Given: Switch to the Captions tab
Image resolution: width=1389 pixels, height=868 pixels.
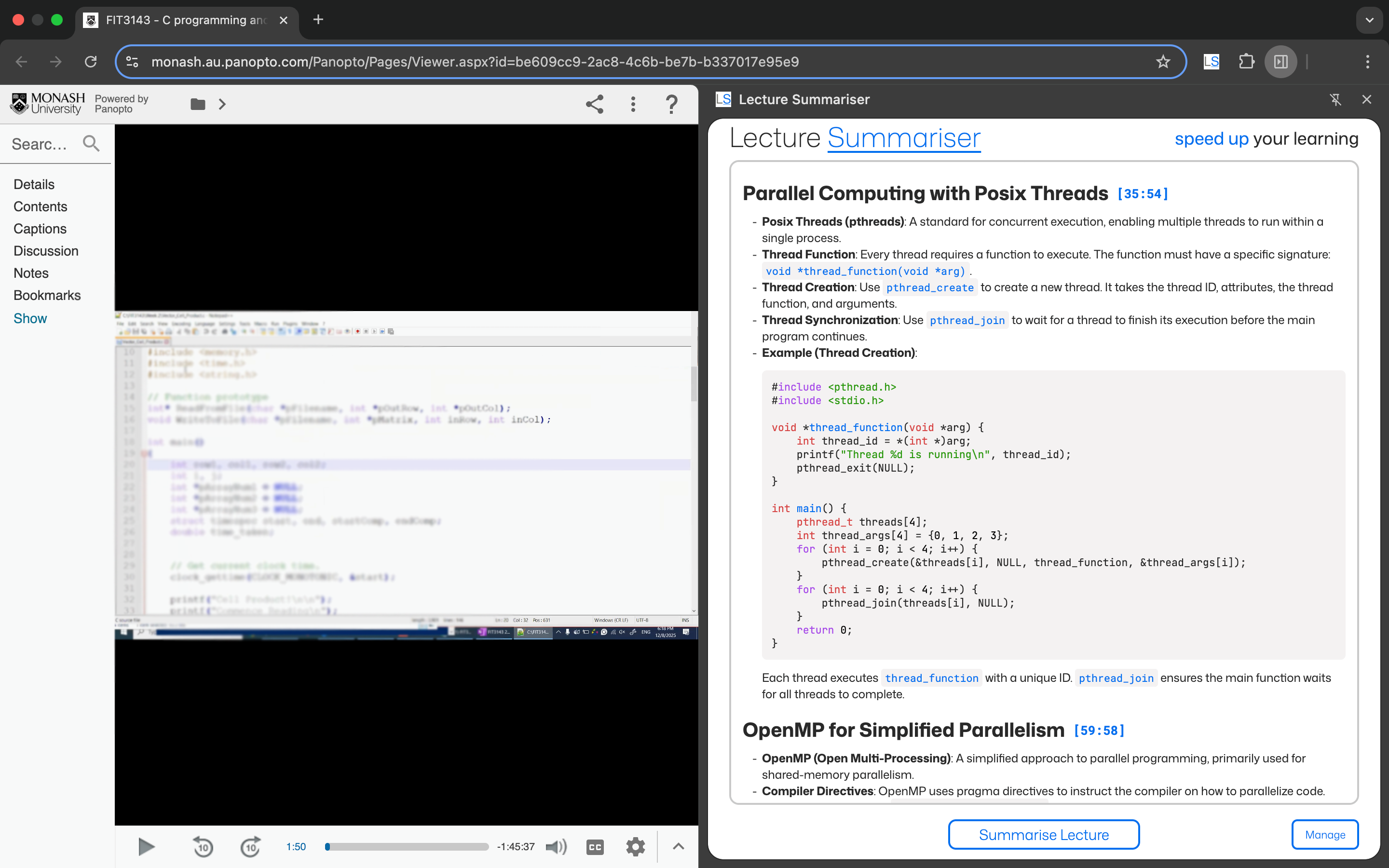Looking at the screenshot, I should [x=40, y=229].
